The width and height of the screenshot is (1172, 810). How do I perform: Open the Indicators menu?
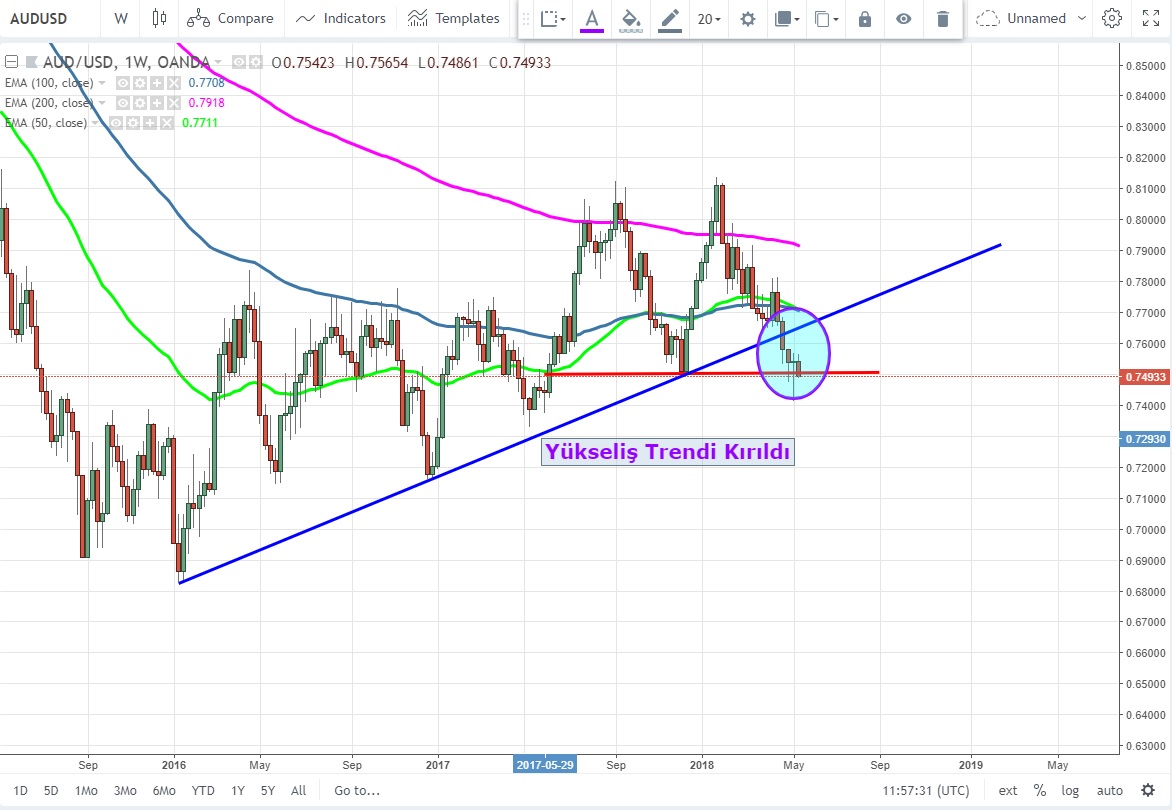(341, 18)
